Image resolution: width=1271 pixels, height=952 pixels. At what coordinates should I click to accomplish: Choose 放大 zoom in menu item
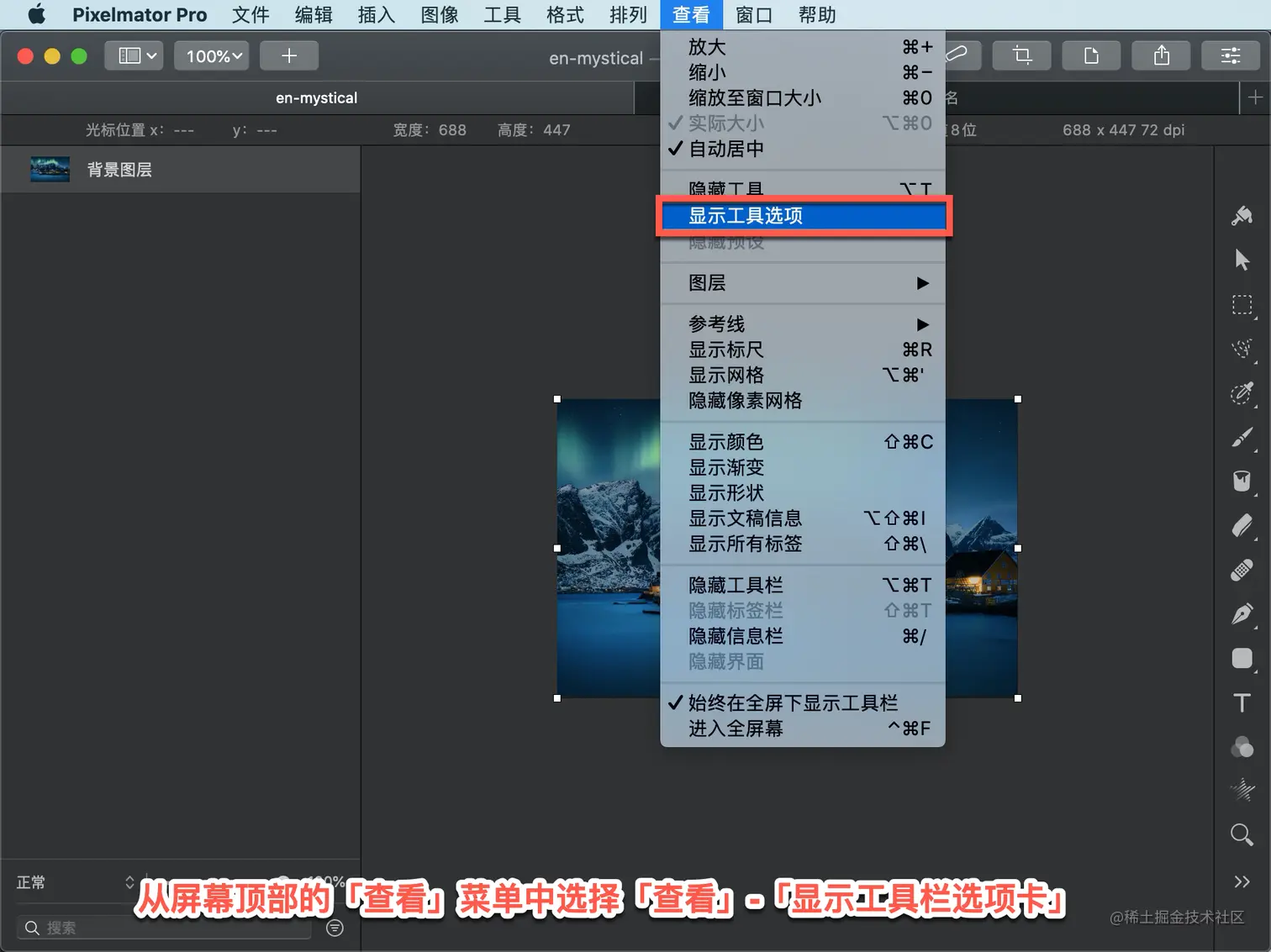coord(802,47)
